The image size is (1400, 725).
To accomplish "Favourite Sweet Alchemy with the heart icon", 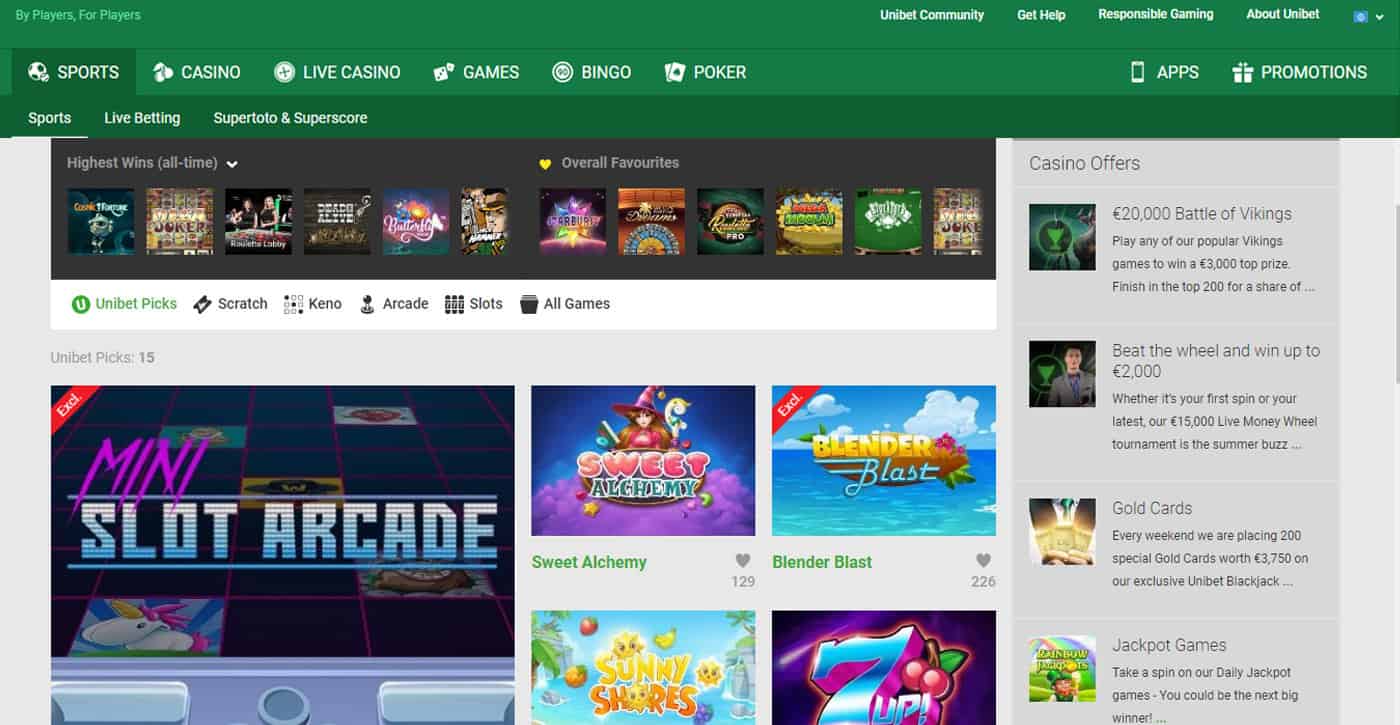I will click(x=743, y=561).
